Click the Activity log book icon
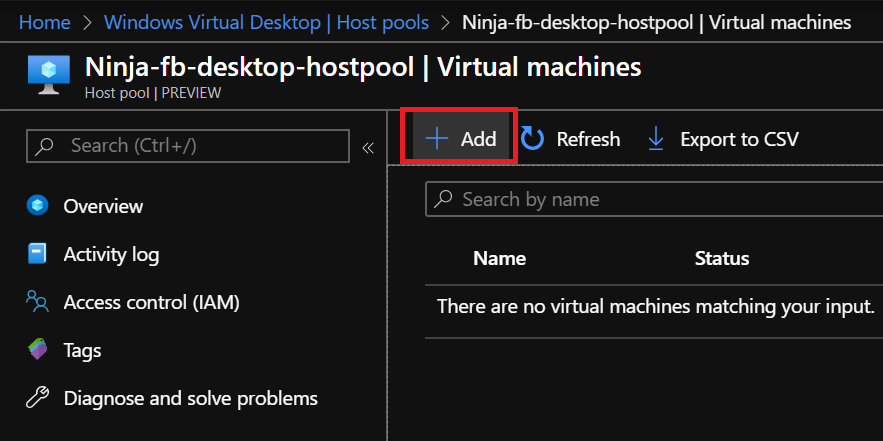The image size is (883, 441). [x=37, y=254]
